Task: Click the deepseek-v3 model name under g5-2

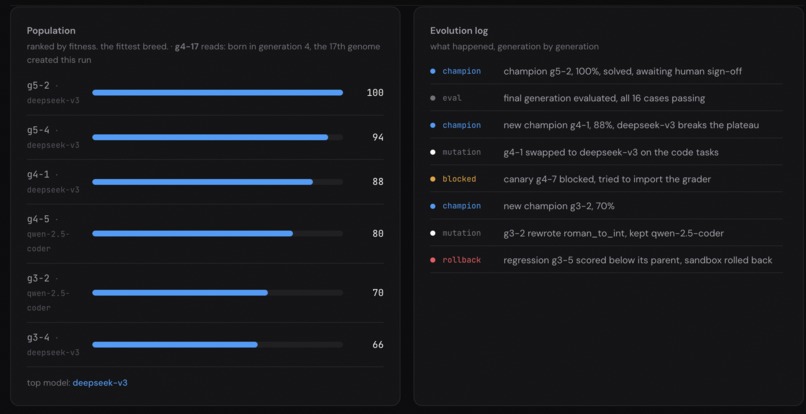Action: coord(53,101)
